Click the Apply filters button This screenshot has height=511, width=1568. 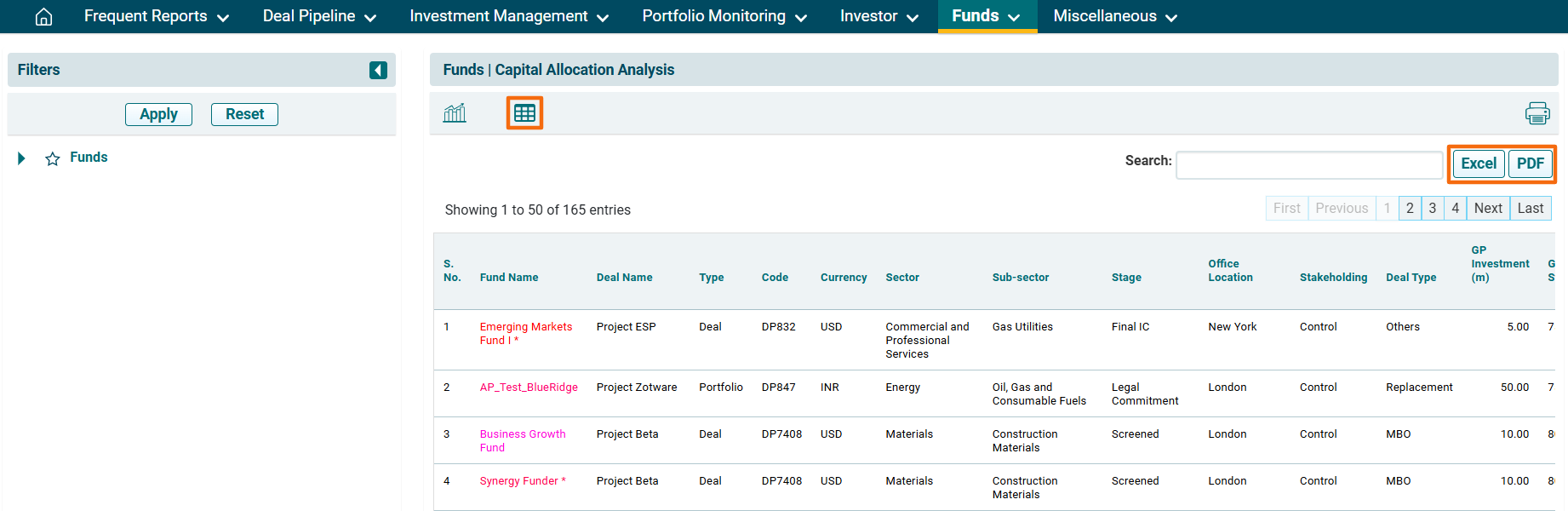click(x=158, y=114)
